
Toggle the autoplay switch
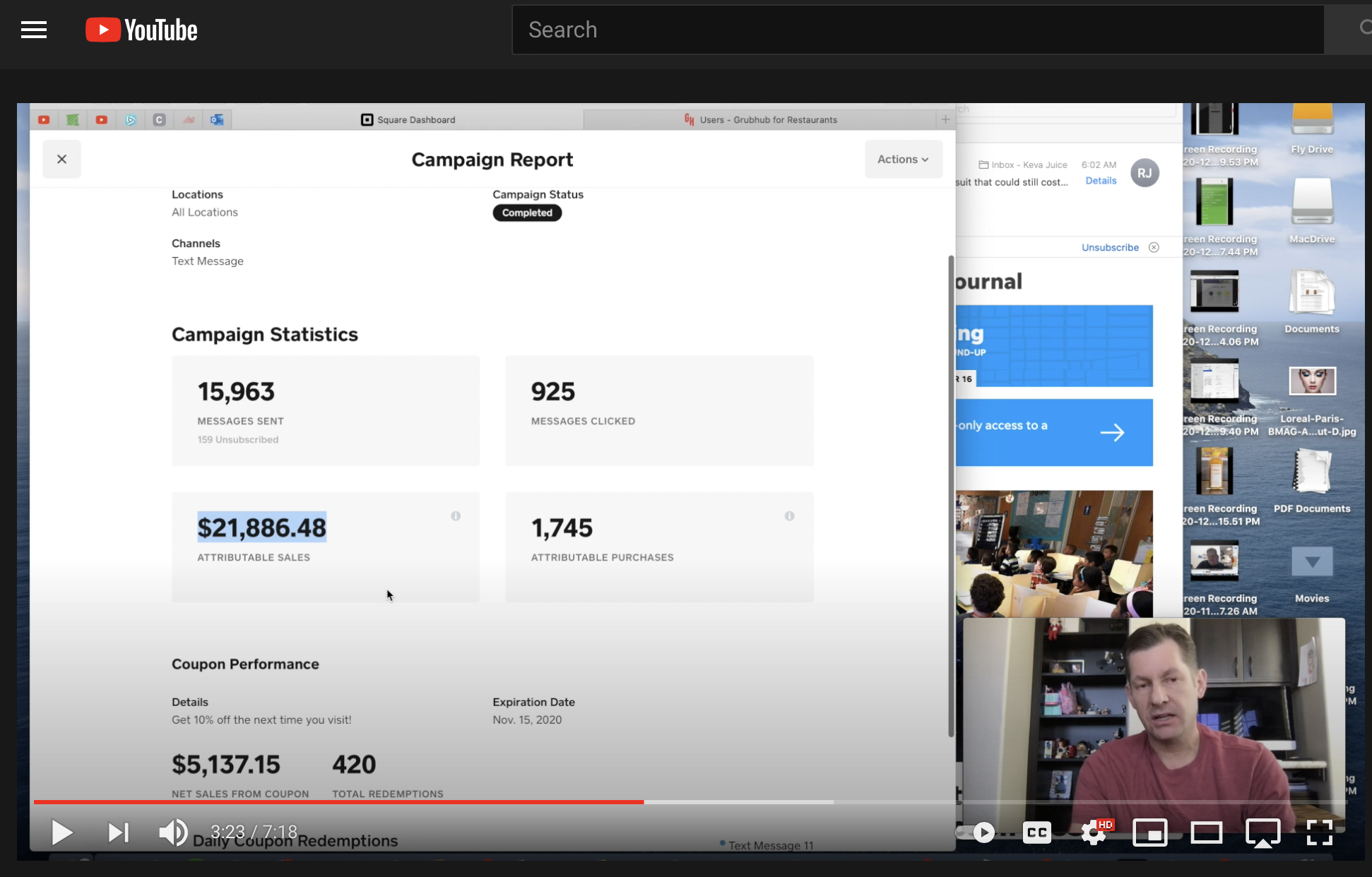pyautogui.click(x=979, y=833)
